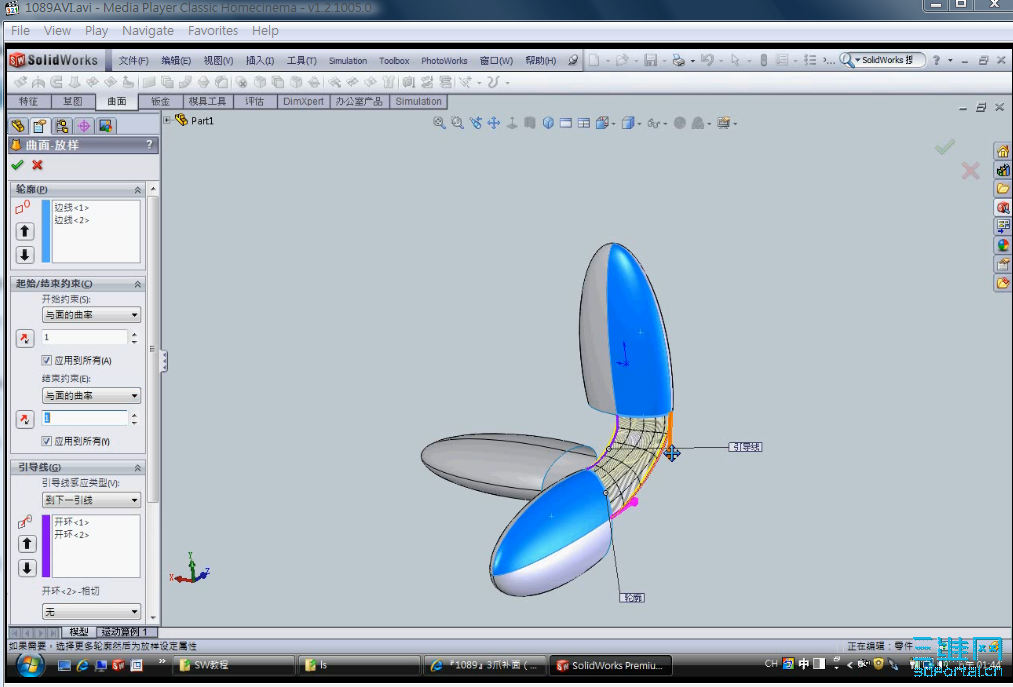
Task: Click the Save floppy disk icon
Action: coord(651,60)
